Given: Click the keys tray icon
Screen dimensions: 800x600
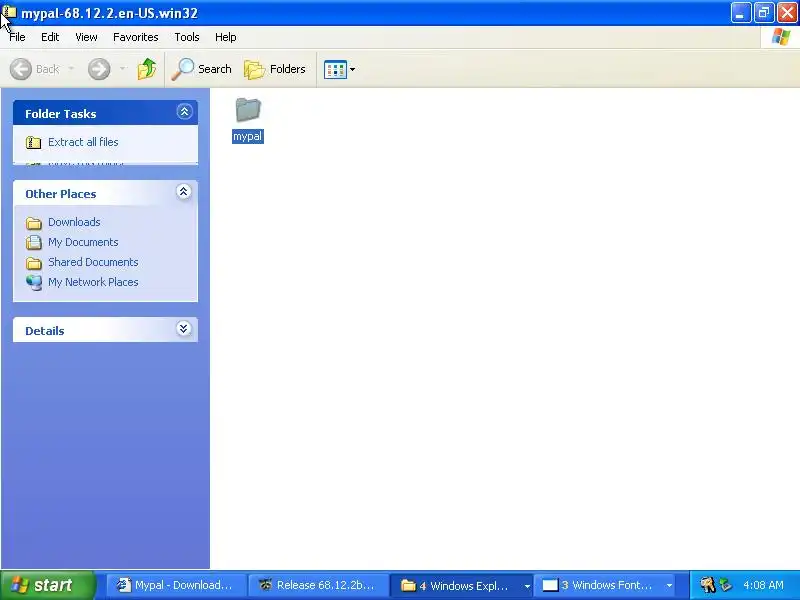Looking at the screenshot, I should pos(707,585).
